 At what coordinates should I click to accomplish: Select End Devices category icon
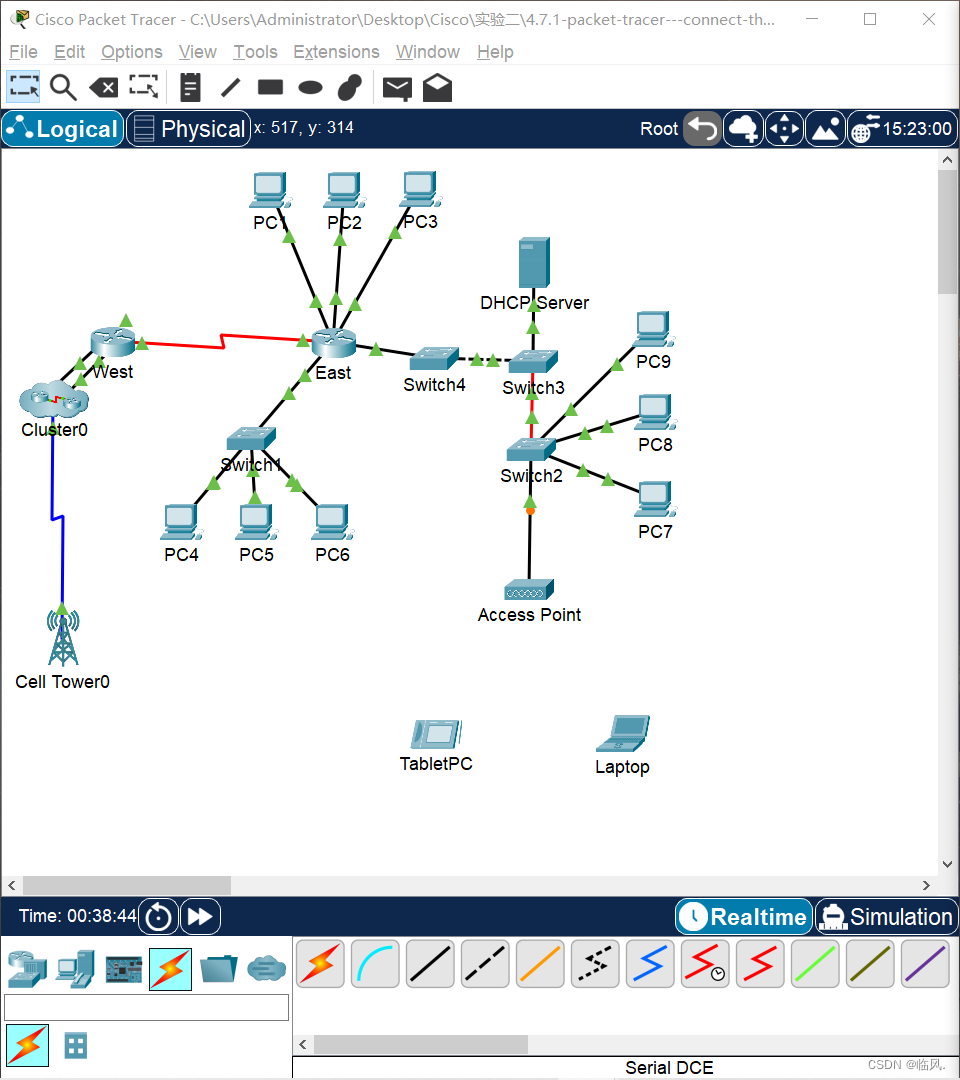75,969
